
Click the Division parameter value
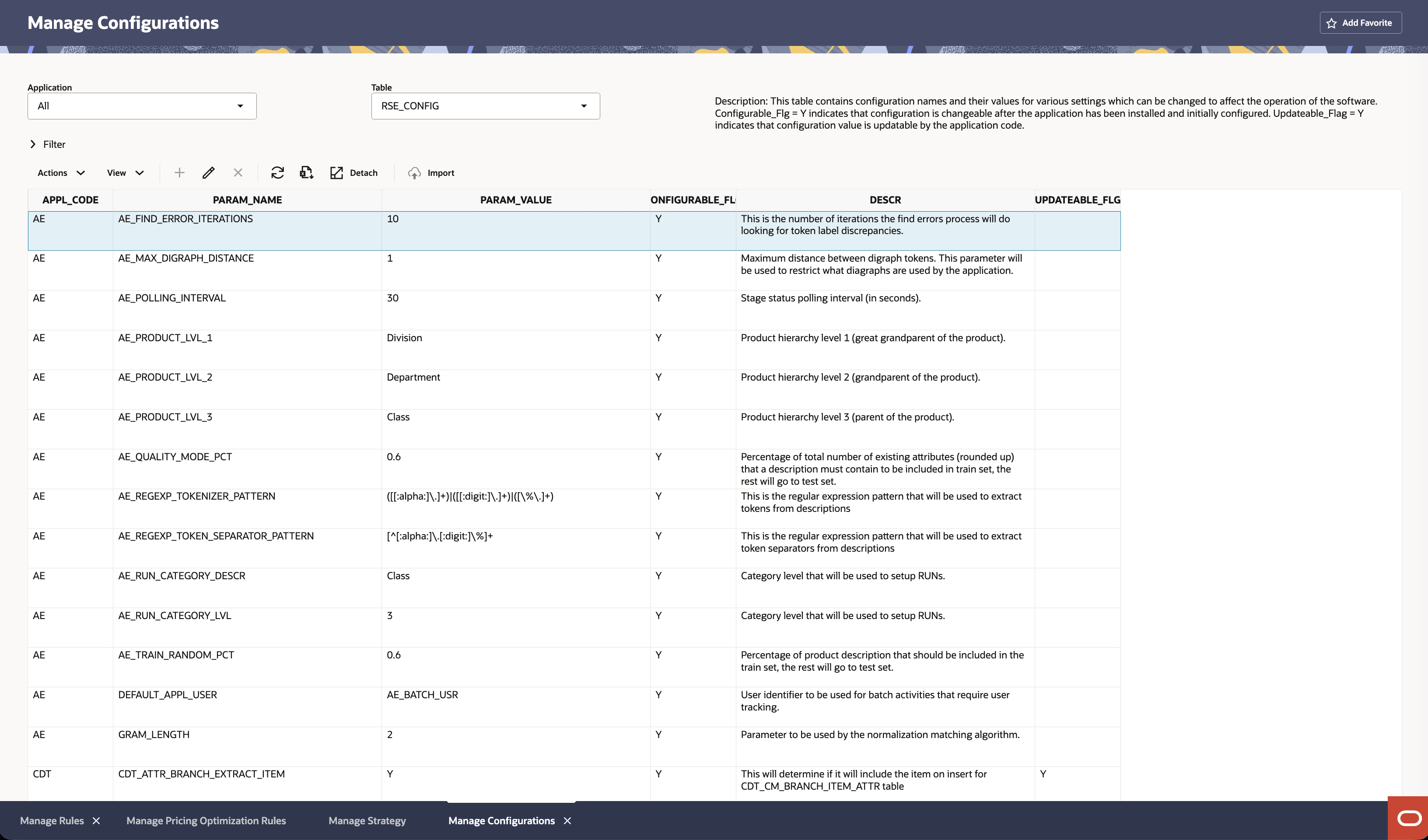point(404,338)
